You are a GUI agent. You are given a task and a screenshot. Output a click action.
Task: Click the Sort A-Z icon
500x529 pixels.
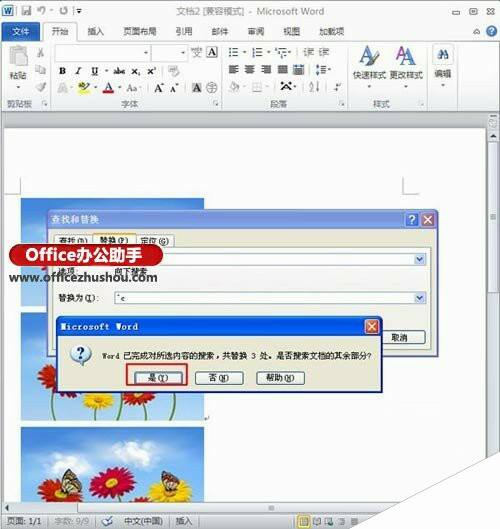(x=314, y=87)
